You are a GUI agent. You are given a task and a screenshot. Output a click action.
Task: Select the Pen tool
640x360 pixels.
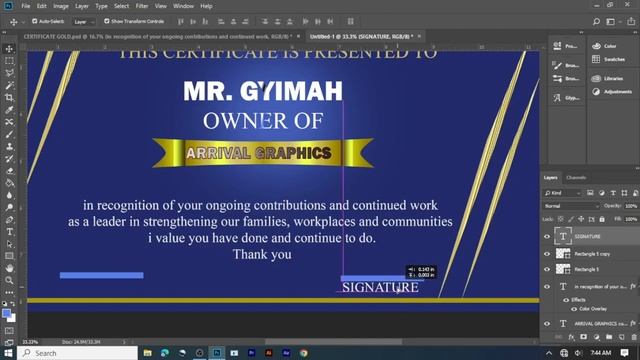9,220
